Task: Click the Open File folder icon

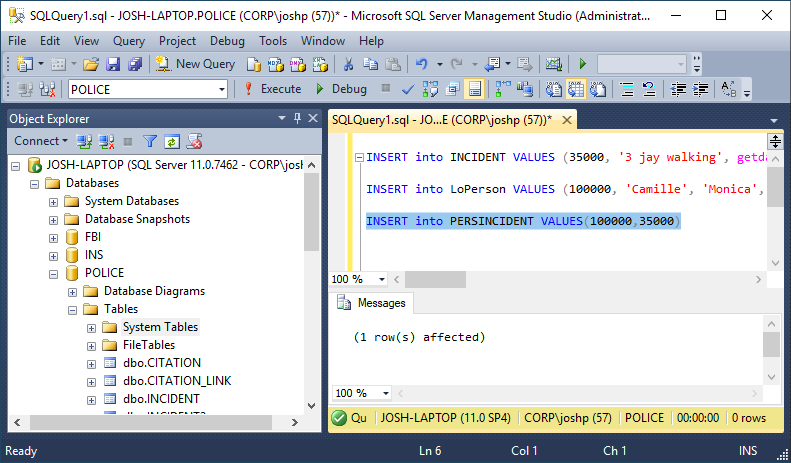Action: [x=91, y=64]
